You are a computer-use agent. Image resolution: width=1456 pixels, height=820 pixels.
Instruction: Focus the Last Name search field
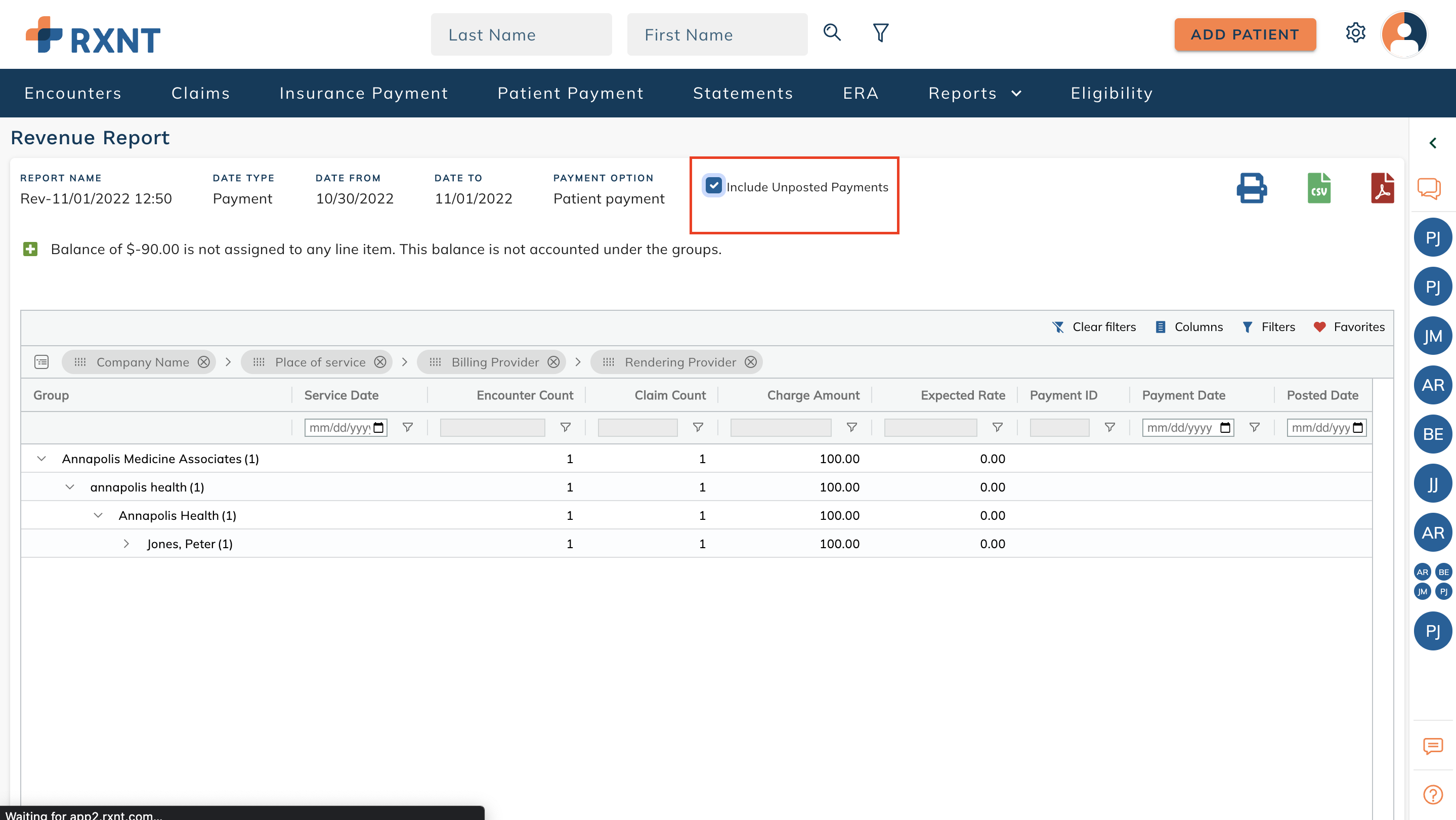521,35
